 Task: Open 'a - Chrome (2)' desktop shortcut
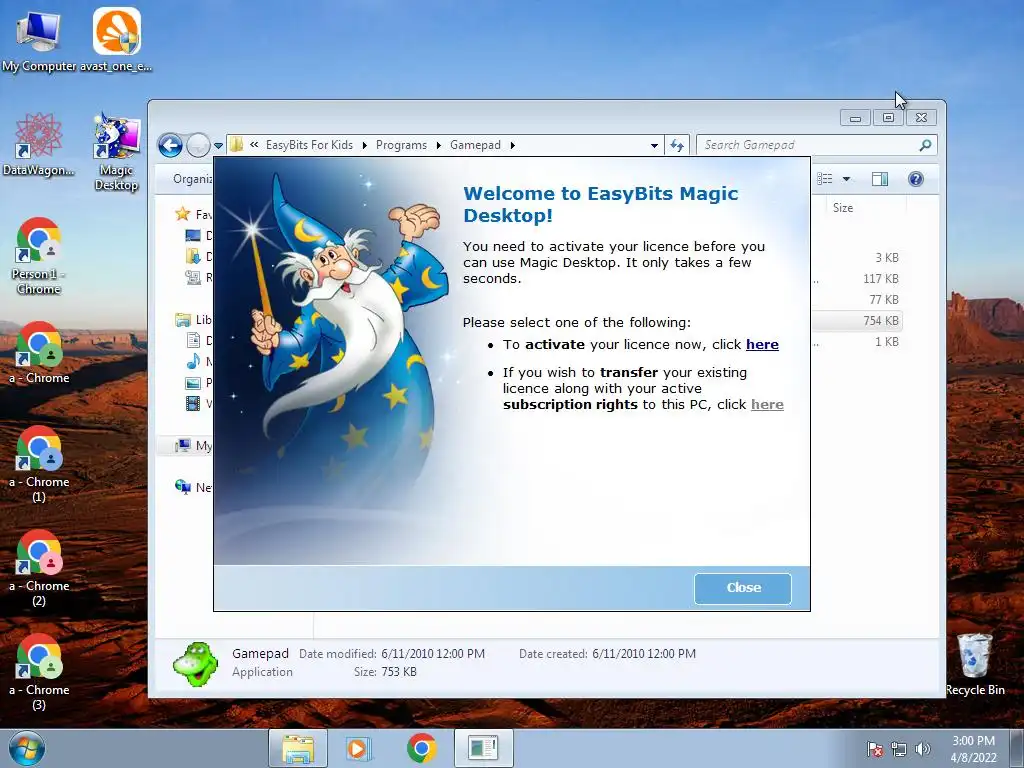pyautogui.click(x=39, y=568)
